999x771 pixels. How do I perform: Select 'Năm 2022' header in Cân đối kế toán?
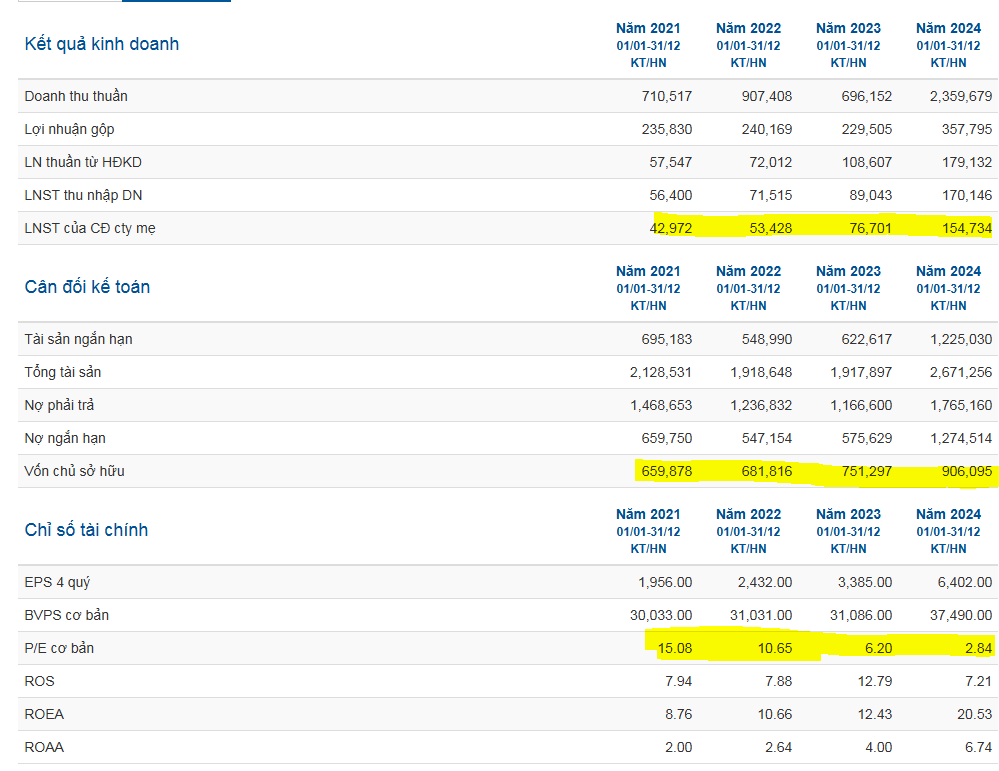point(748,271)
